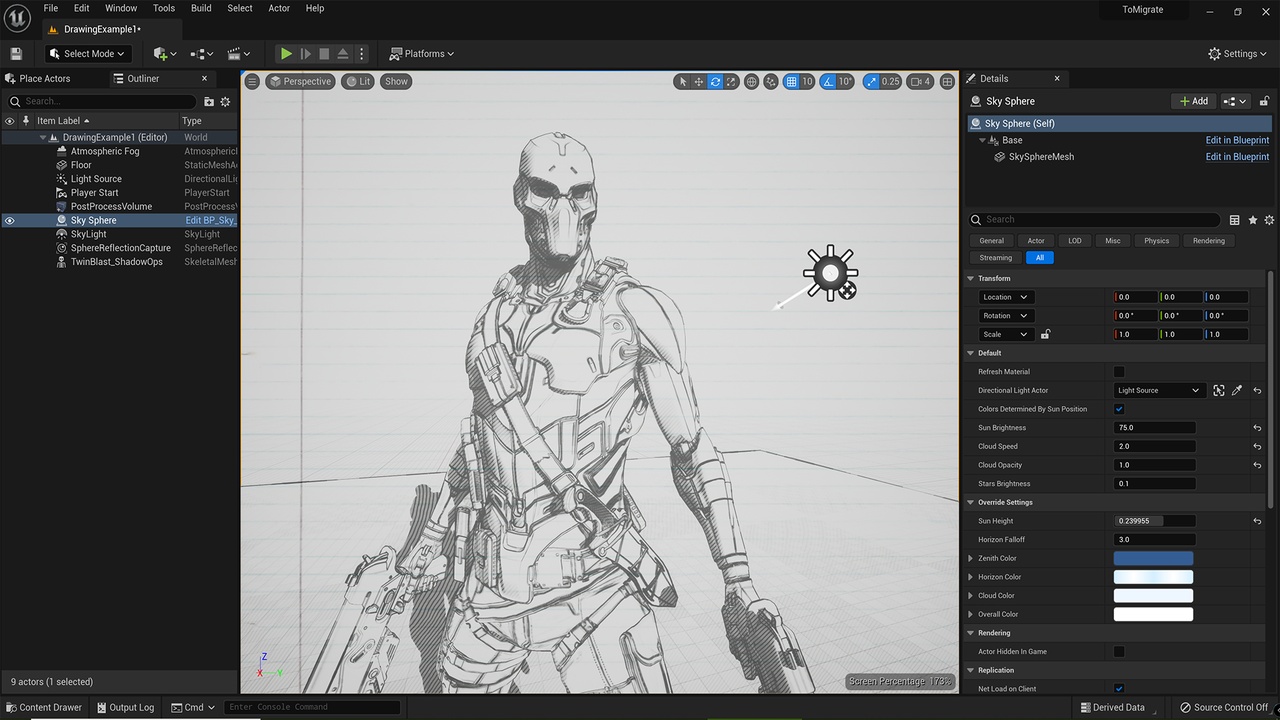
Task: Open the Blueprints toolbar icon
Action: 198,53
